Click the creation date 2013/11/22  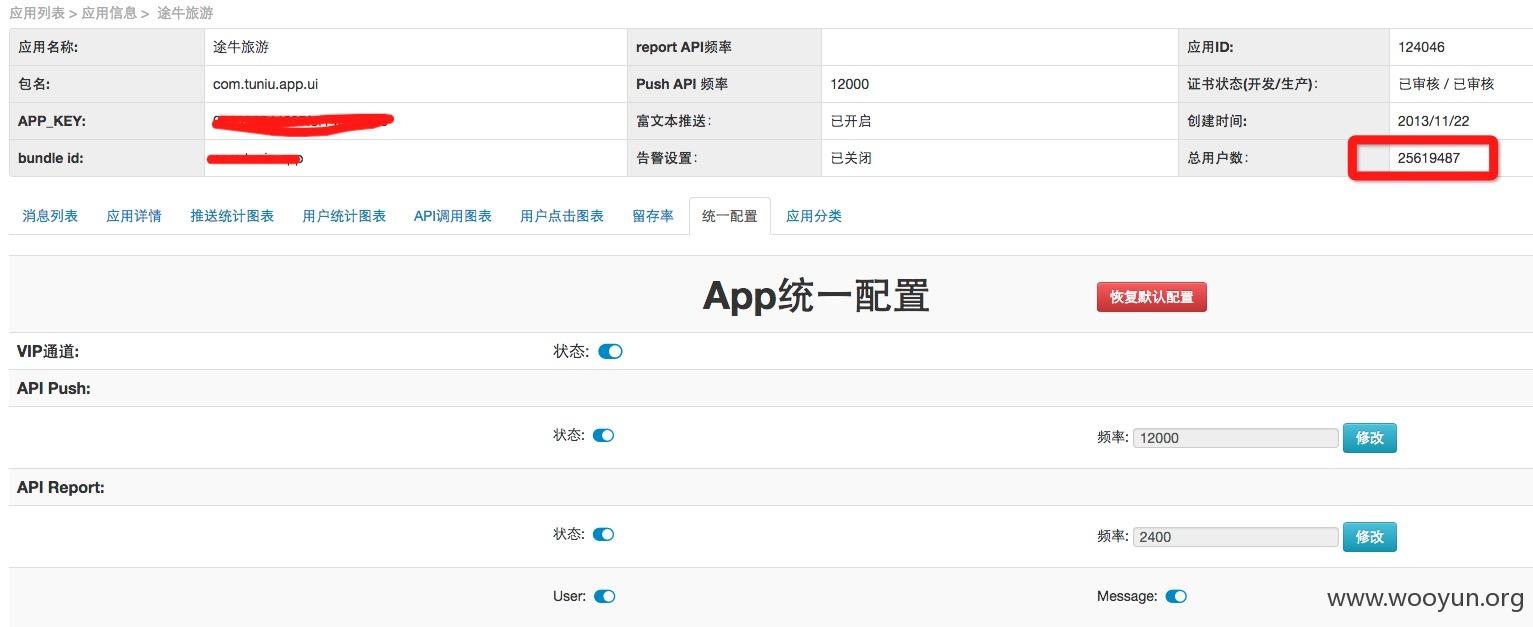[x=1435, y=121]
